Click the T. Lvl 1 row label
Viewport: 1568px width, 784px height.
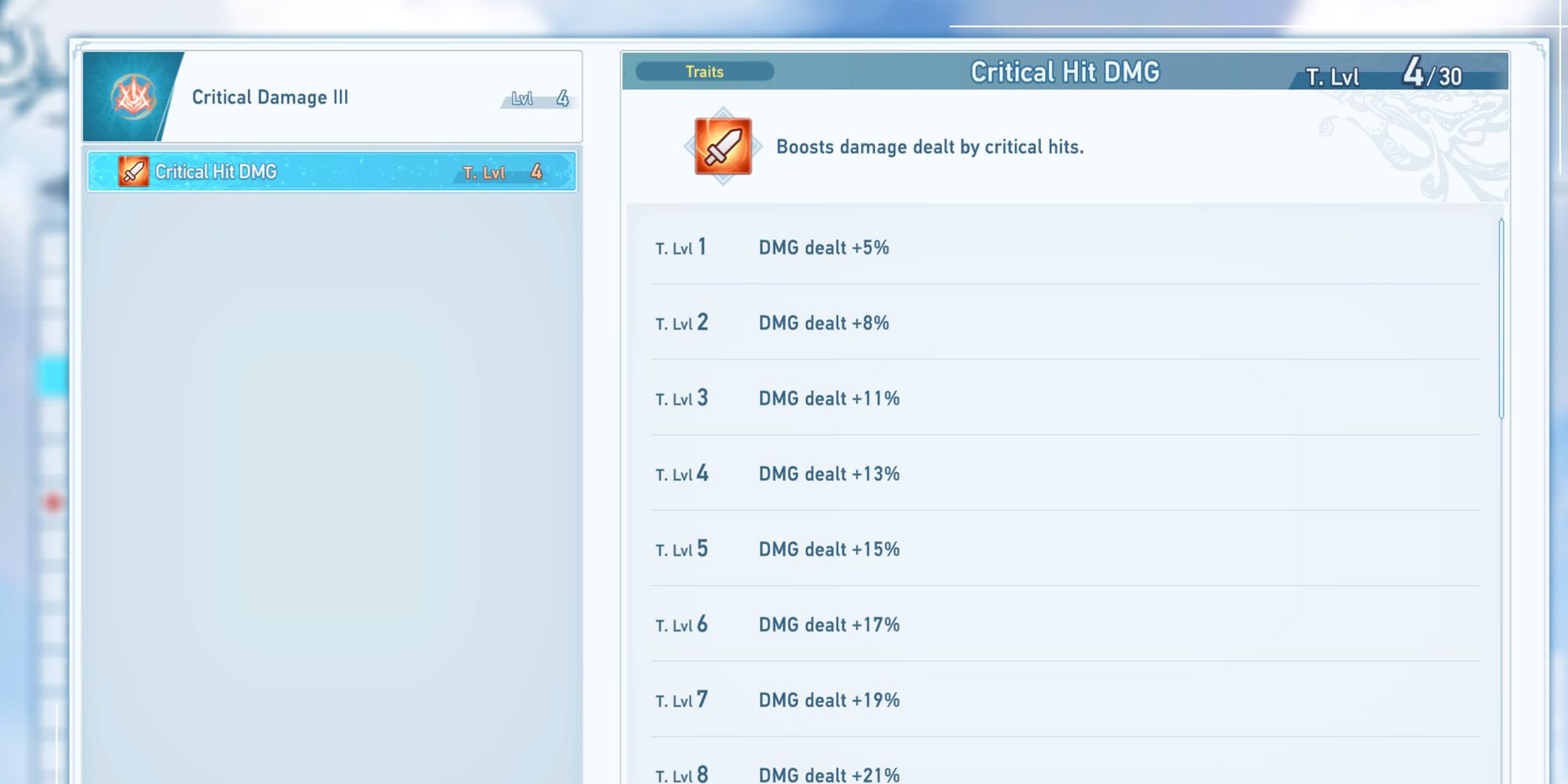(x=681, y=247)
